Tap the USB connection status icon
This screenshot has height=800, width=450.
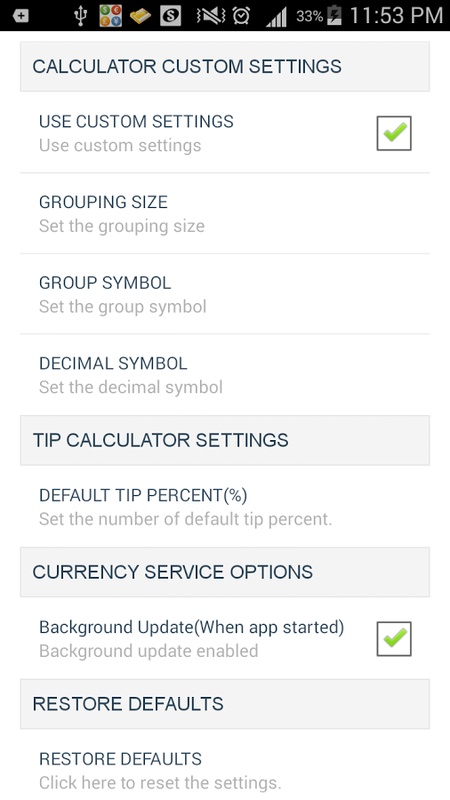point(81,16)
